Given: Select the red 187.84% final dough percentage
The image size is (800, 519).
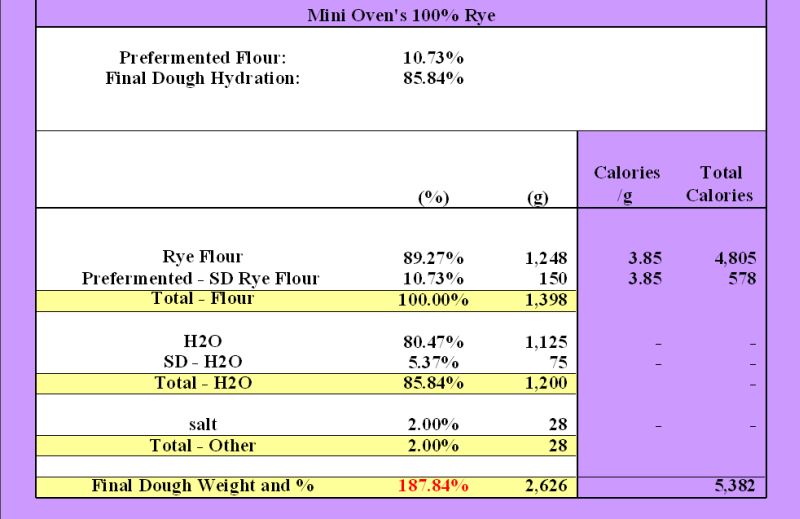Looking at the screenshot, I should tap(433, 487).
